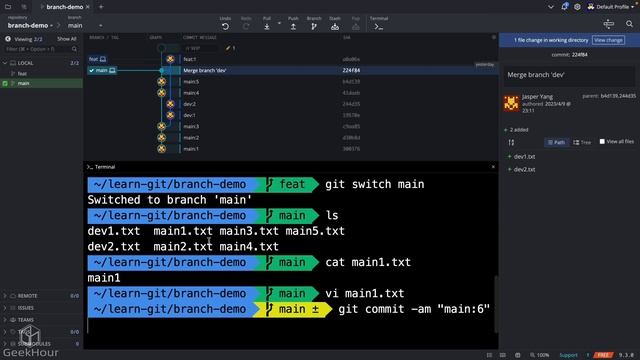Click the Pop stash icon

[x=356, y=27]
